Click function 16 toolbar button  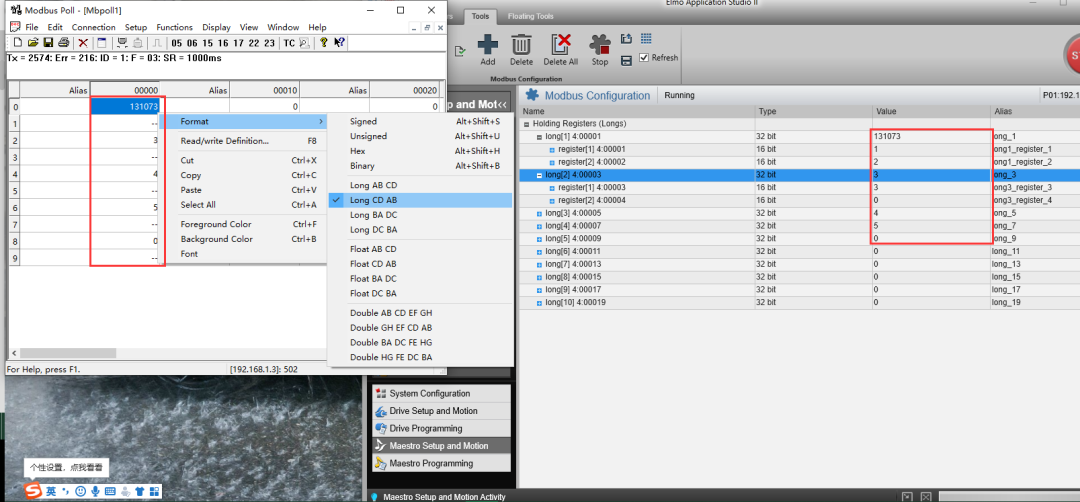point(223,43)
